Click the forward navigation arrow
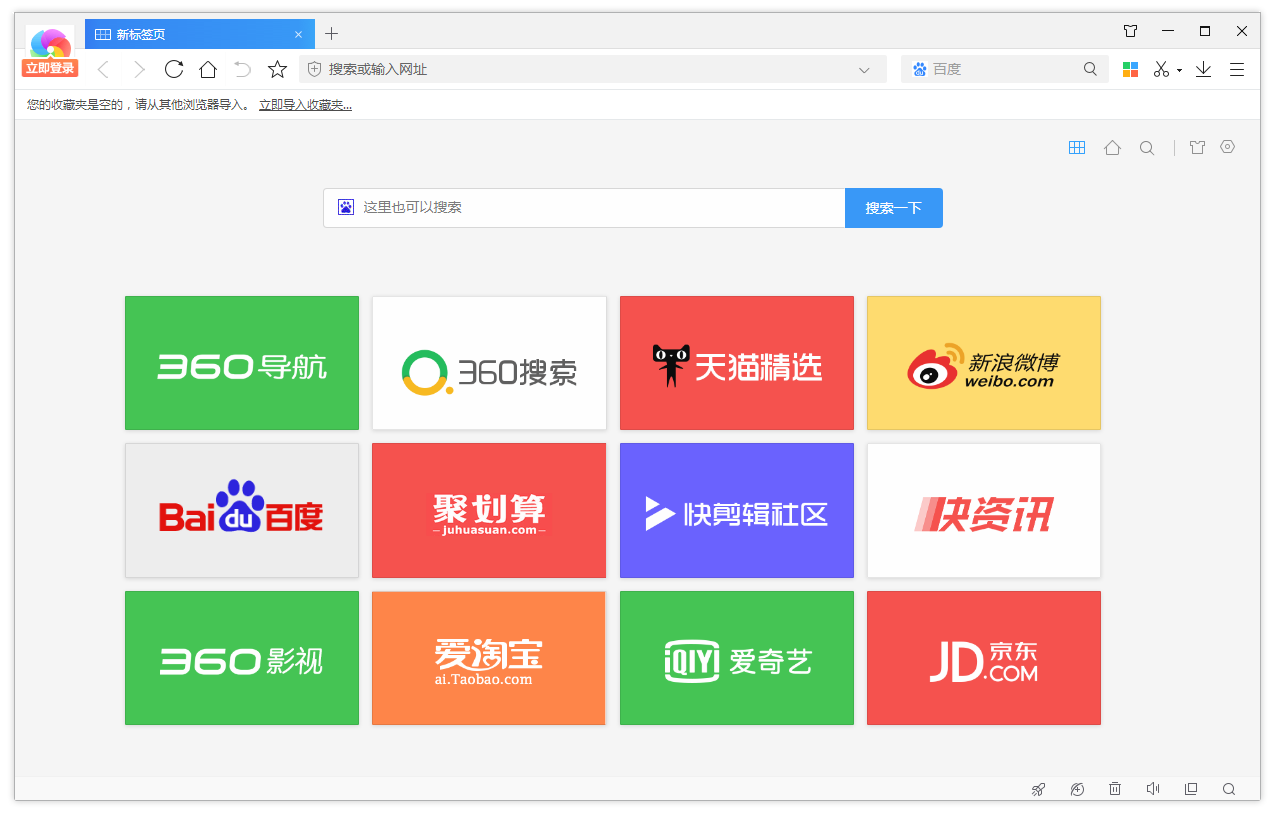The image size is (1273, 813). point(139,69)
